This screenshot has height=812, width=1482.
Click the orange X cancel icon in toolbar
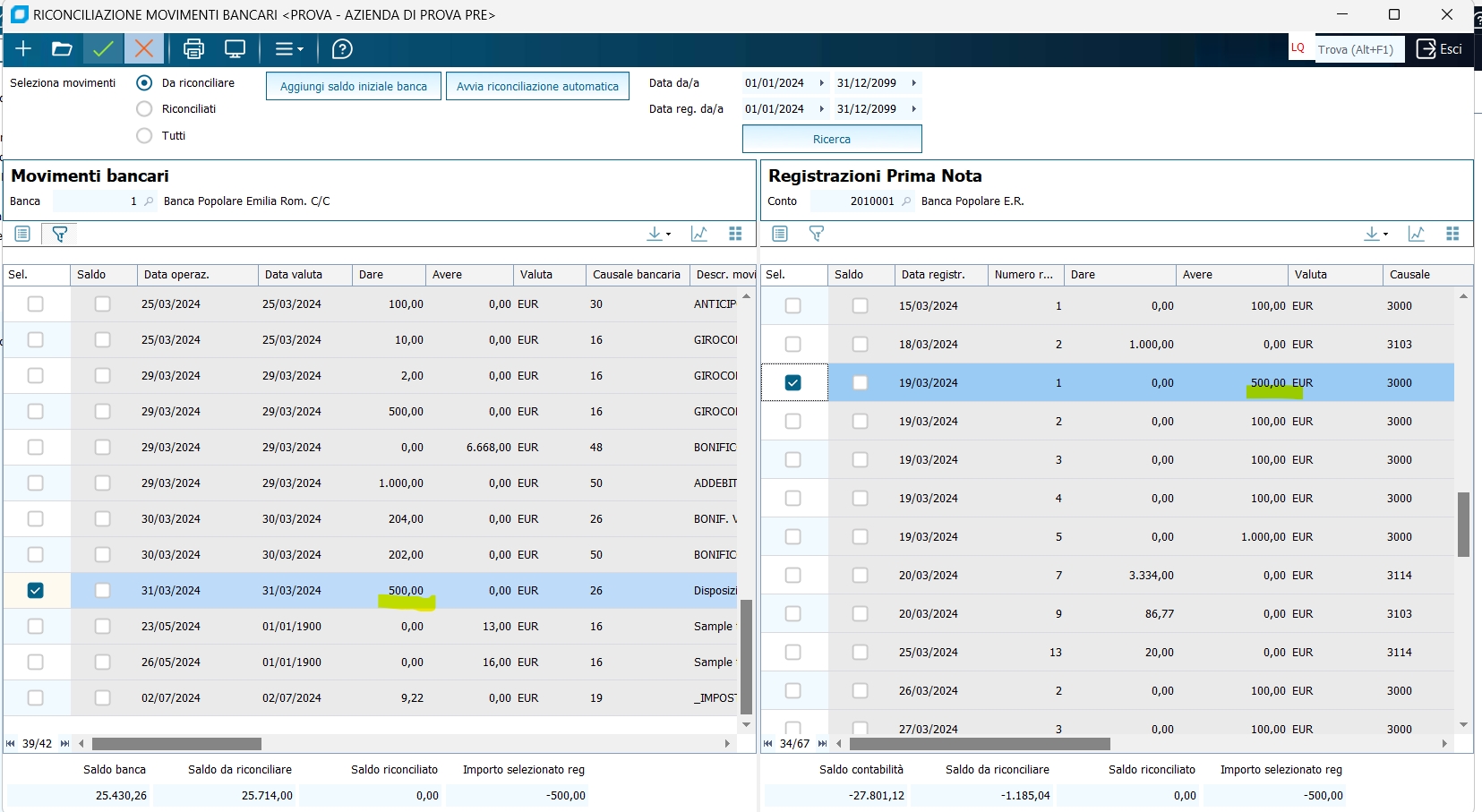pos(144,49)
